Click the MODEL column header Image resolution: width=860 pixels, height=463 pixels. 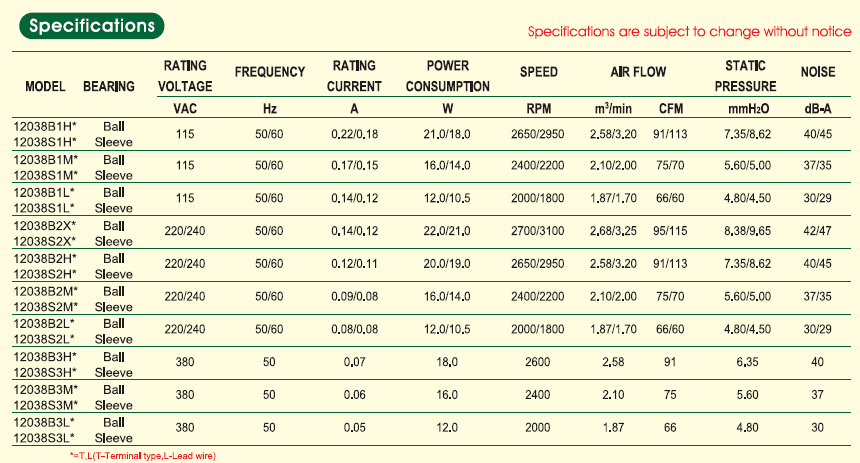pyautogui.click(x=45, y=87)
